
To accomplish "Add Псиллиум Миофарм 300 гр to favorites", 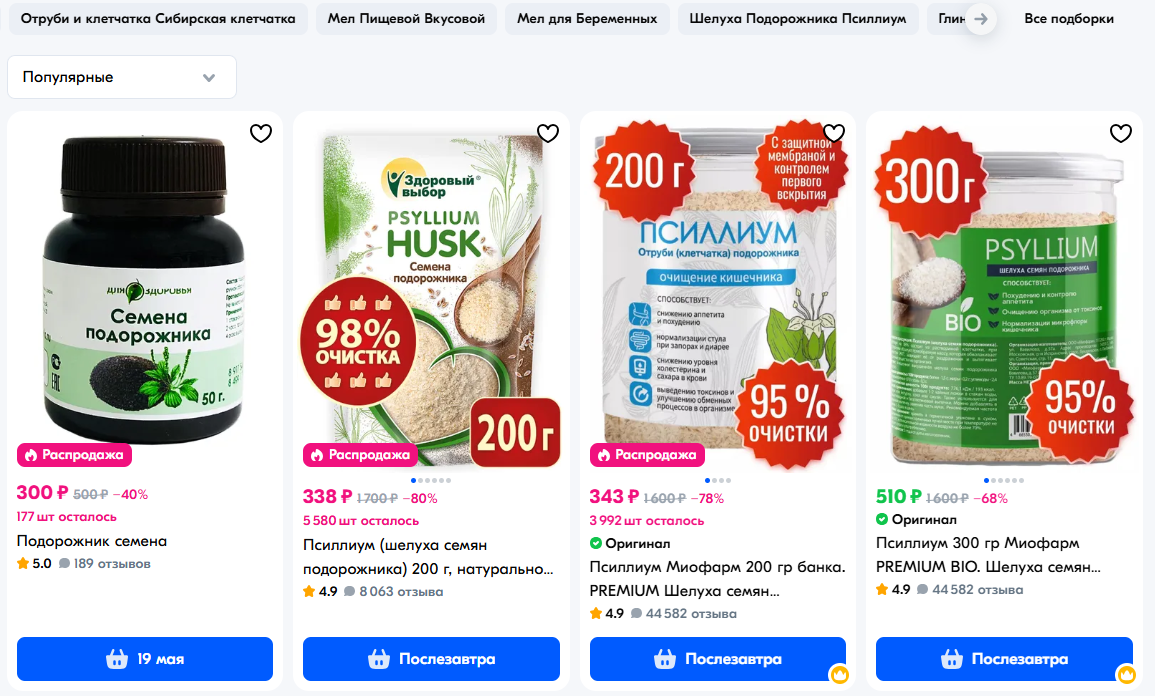I will pos(1120,133).
